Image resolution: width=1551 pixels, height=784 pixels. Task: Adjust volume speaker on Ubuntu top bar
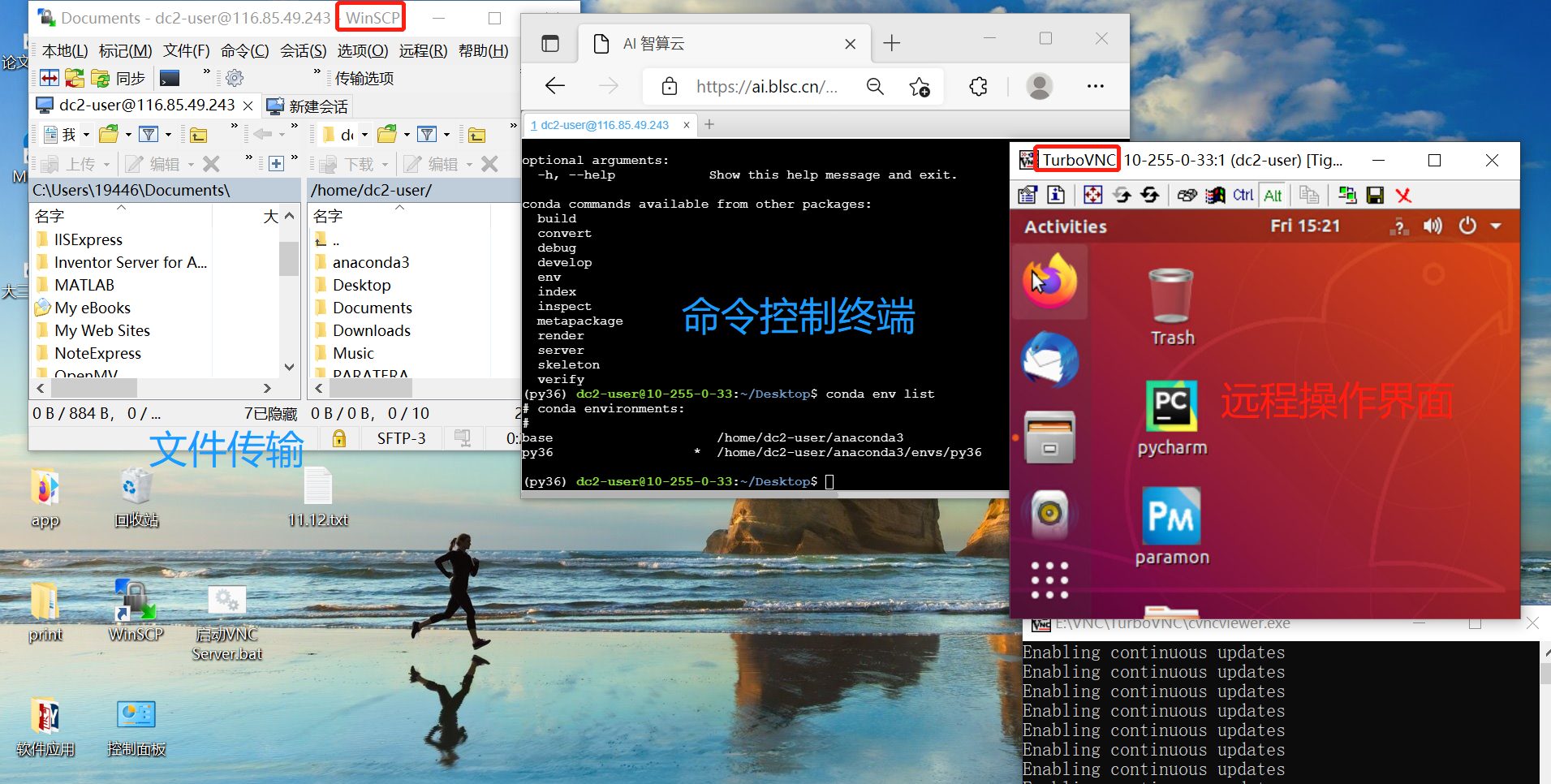pyautogui.click(x=1433, y=226)
